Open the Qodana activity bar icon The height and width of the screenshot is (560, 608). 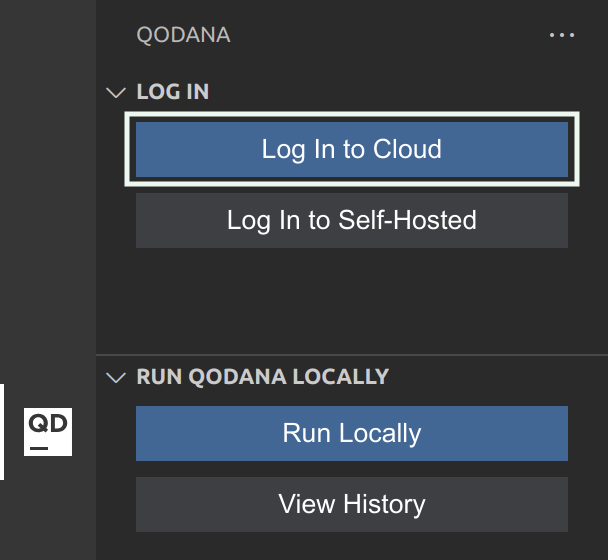tap(48, 432)
